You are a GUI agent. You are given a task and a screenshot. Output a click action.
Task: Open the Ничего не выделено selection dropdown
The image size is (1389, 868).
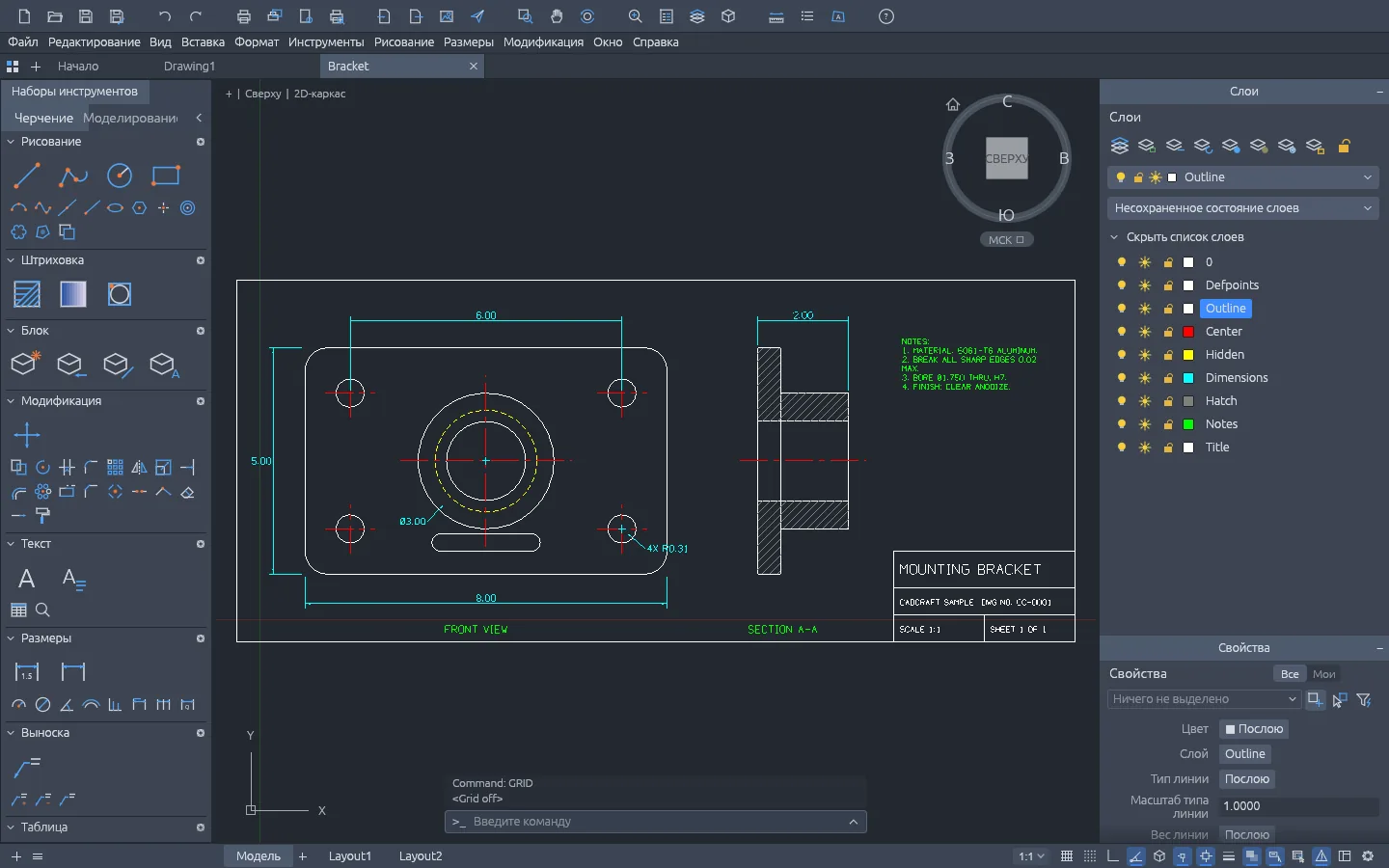pos(1205,699)
